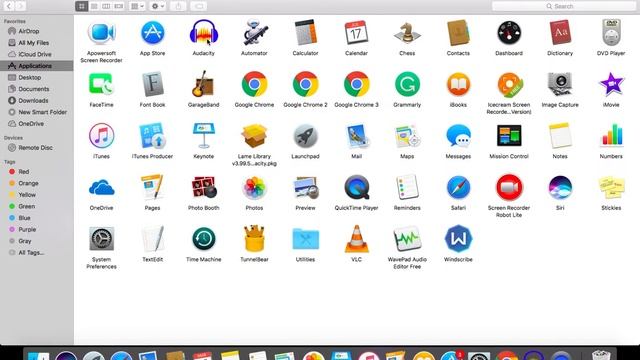This screenshot has height=360, width=640.
Task: Open Grammarly app icon
Action: pyautogui.click(x=407, y=84)
